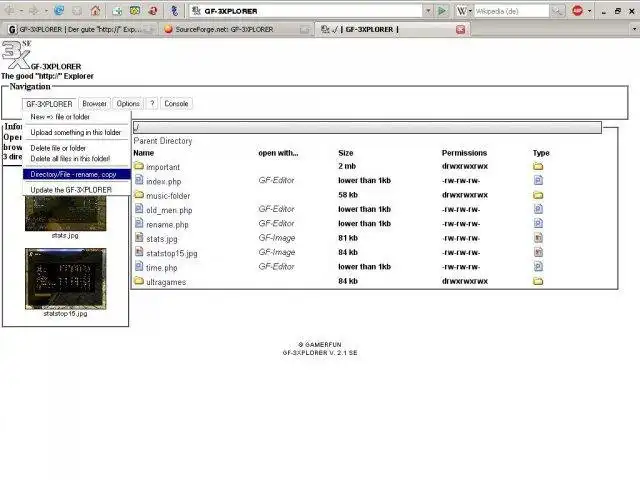640x480 pixels.
Task: Click the folder icon beside ultragames
Action: point(139,281)
